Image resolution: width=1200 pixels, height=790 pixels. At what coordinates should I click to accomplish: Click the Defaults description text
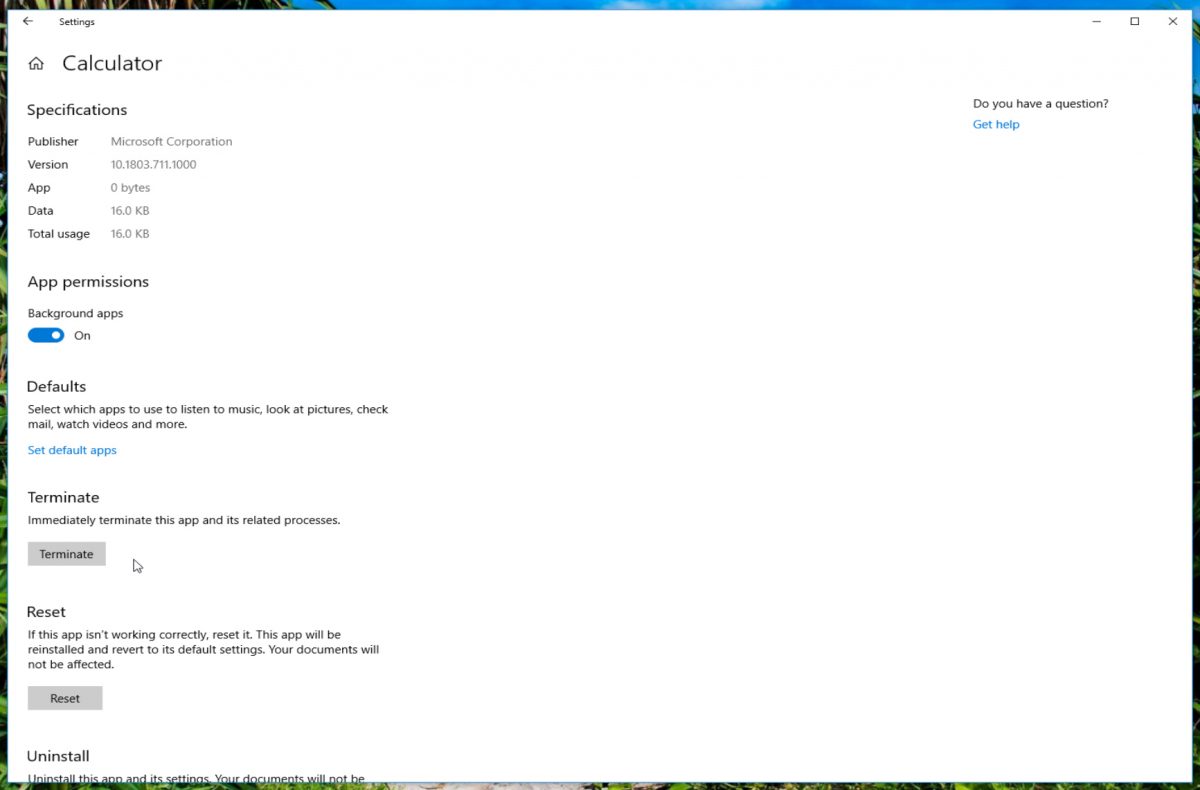point(207,416)
